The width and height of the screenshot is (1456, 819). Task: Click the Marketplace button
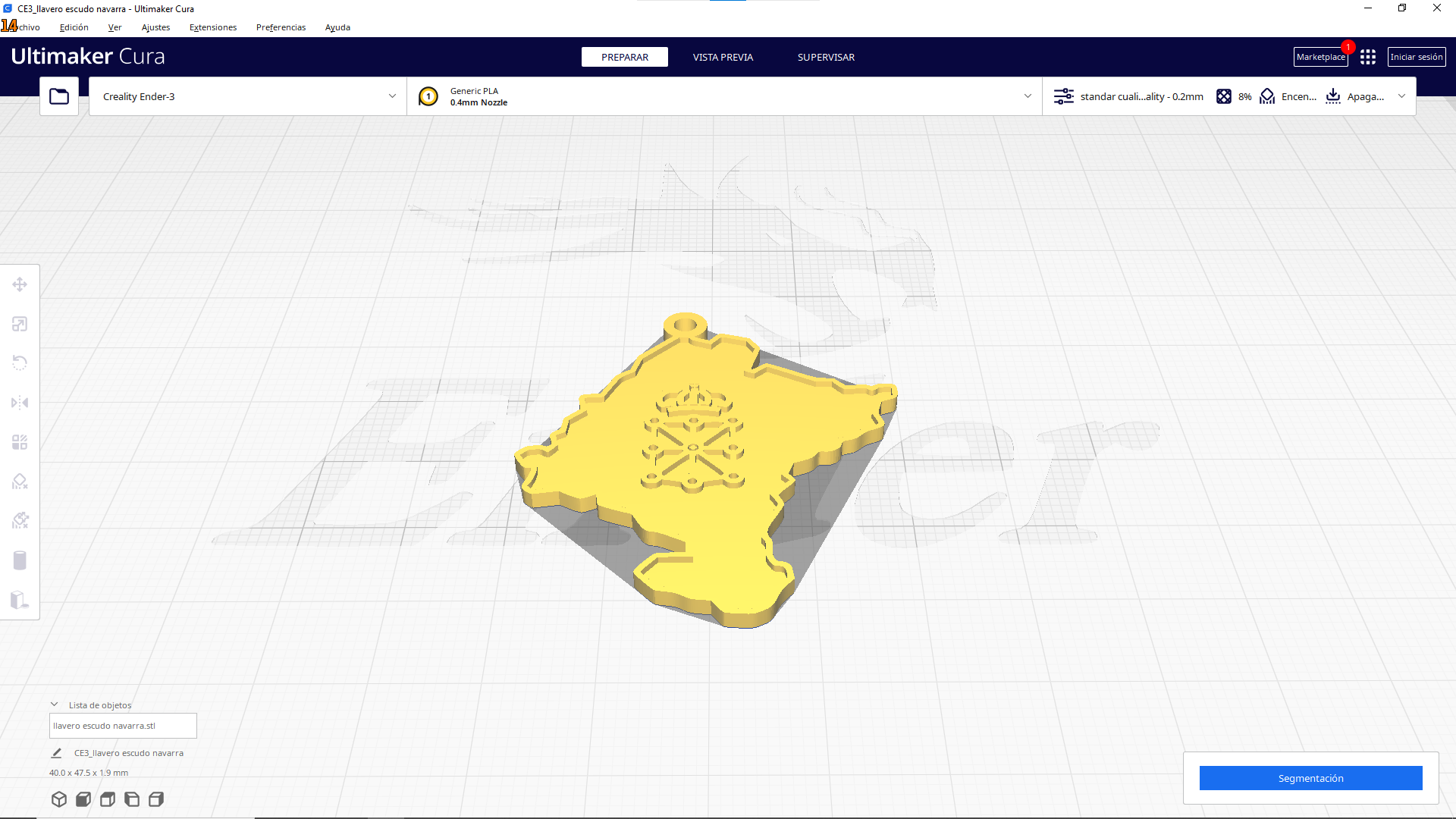pos(1320,57)
